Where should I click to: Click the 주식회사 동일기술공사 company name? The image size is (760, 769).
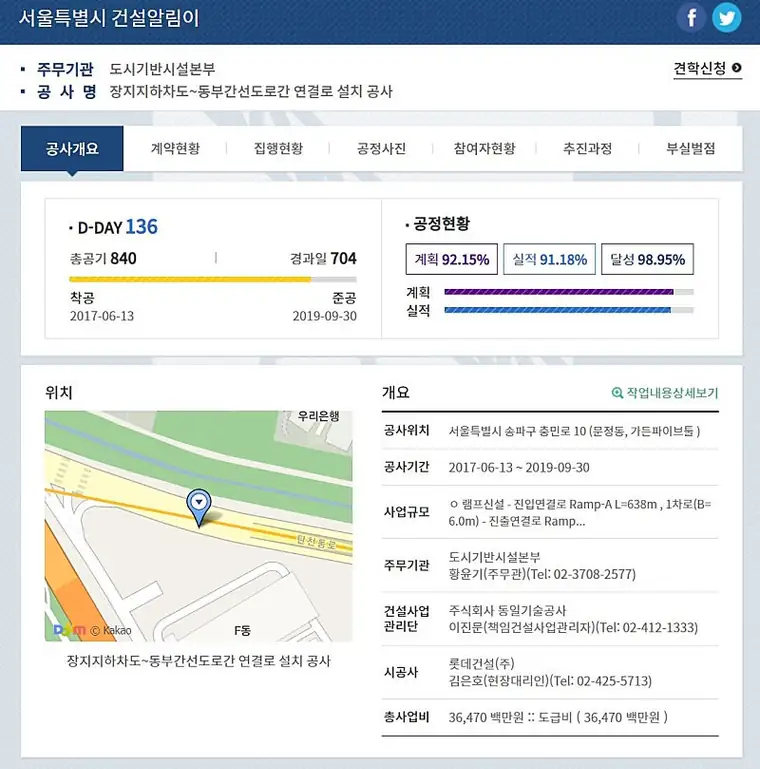[507, 611]
